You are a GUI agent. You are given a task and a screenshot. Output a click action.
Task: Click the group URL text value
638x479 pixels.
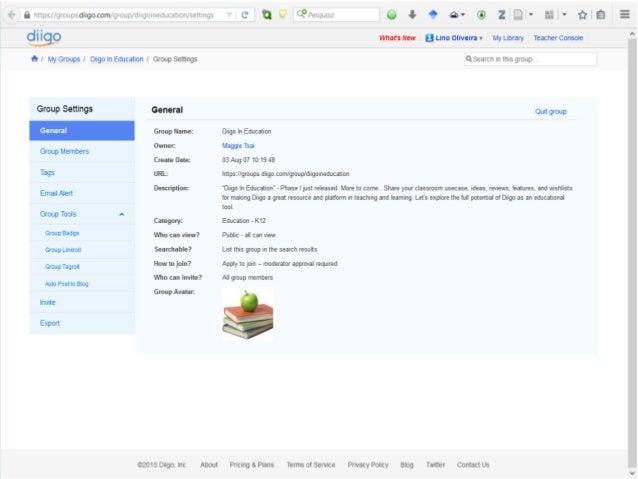point(285,174)
